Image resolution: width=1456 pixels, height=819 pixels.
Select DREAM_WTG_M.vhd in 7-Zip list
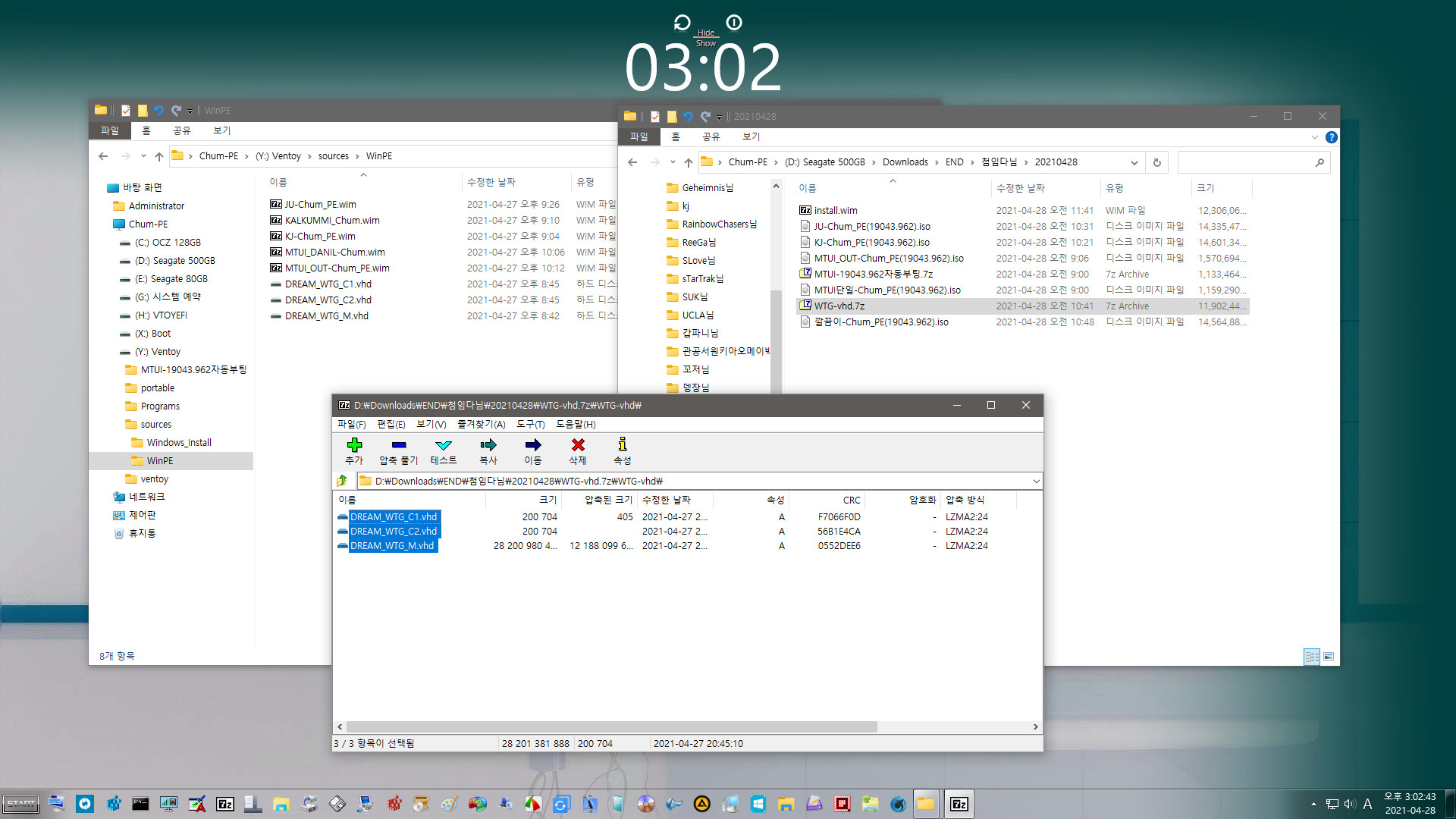coord(391,545)
